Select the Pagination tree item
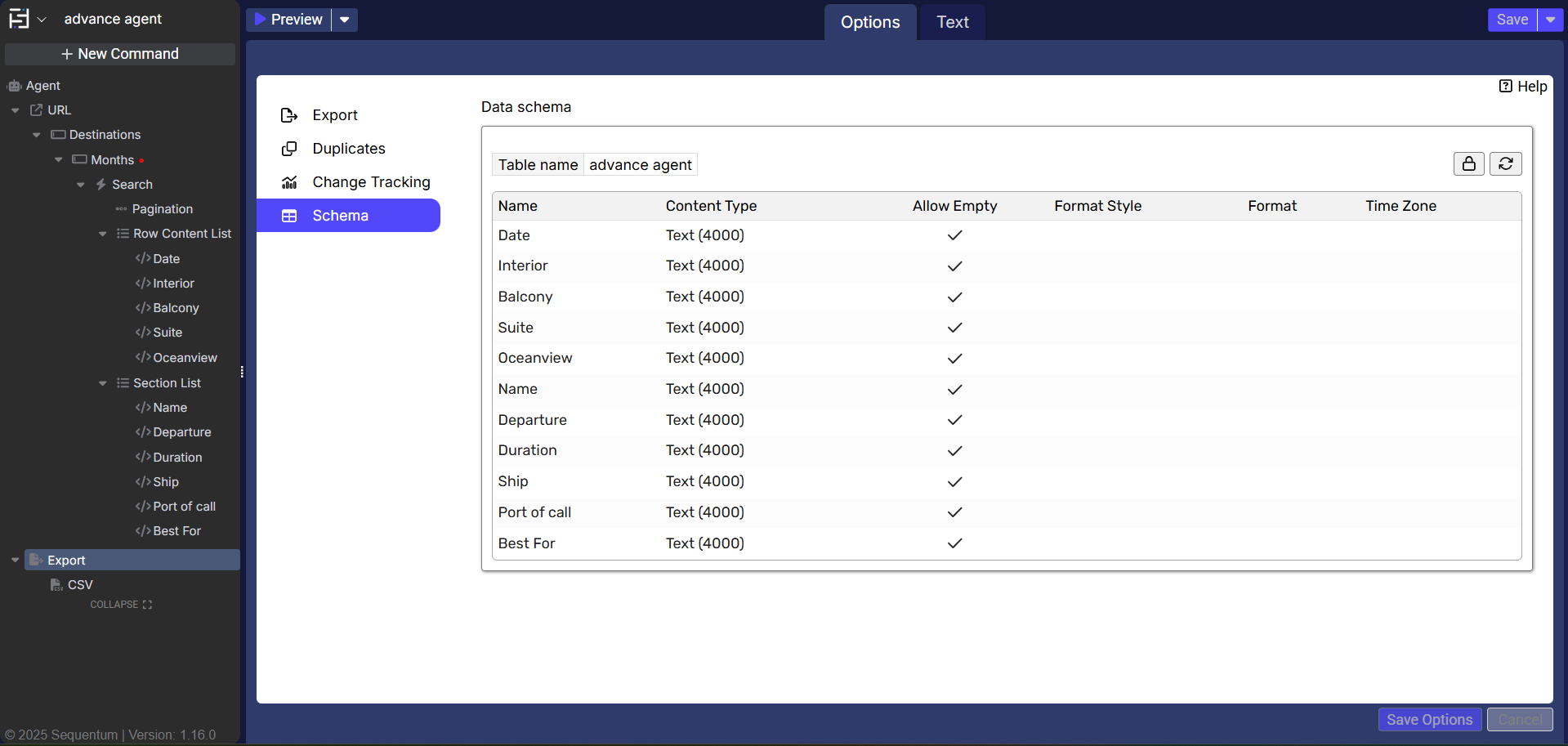1568x746 pixels. click(162, 209)
